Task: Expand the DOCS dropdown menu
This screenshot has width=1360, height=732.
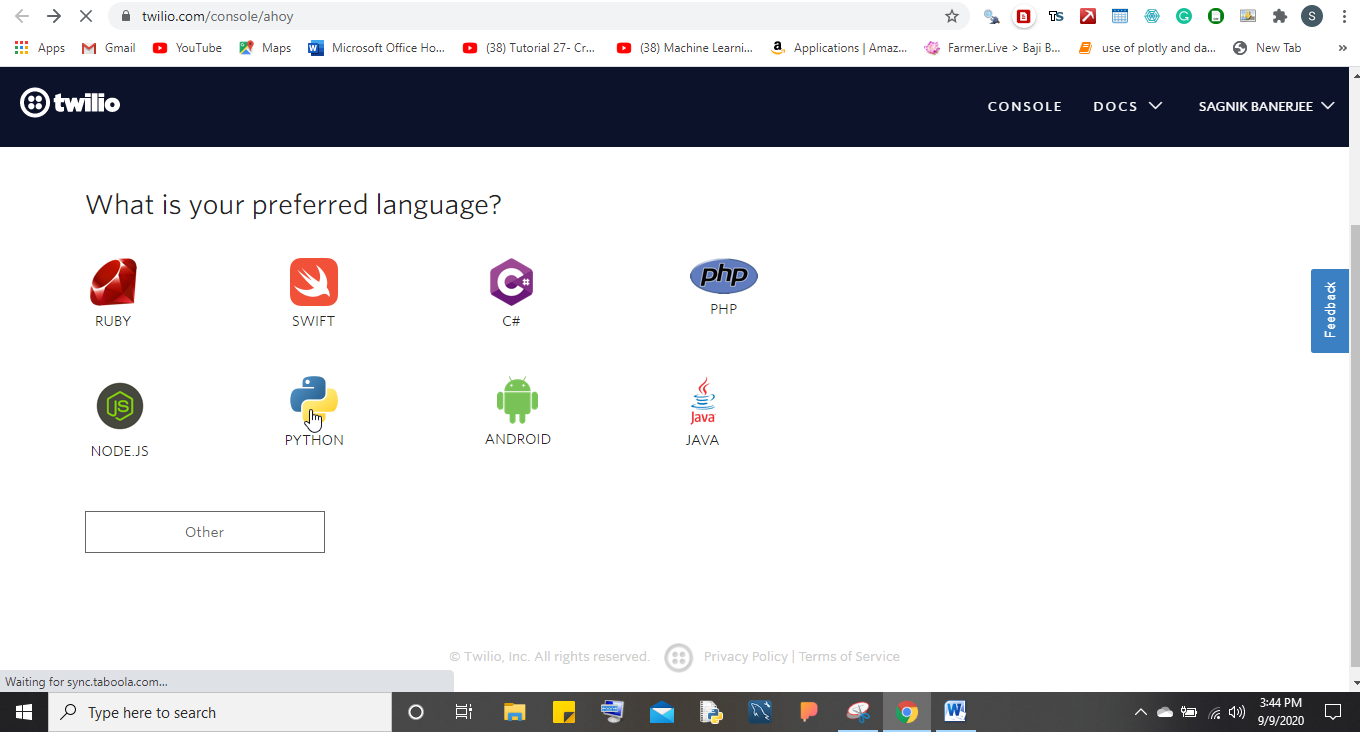Action: pyautogui.click(x=1127, y=106)
